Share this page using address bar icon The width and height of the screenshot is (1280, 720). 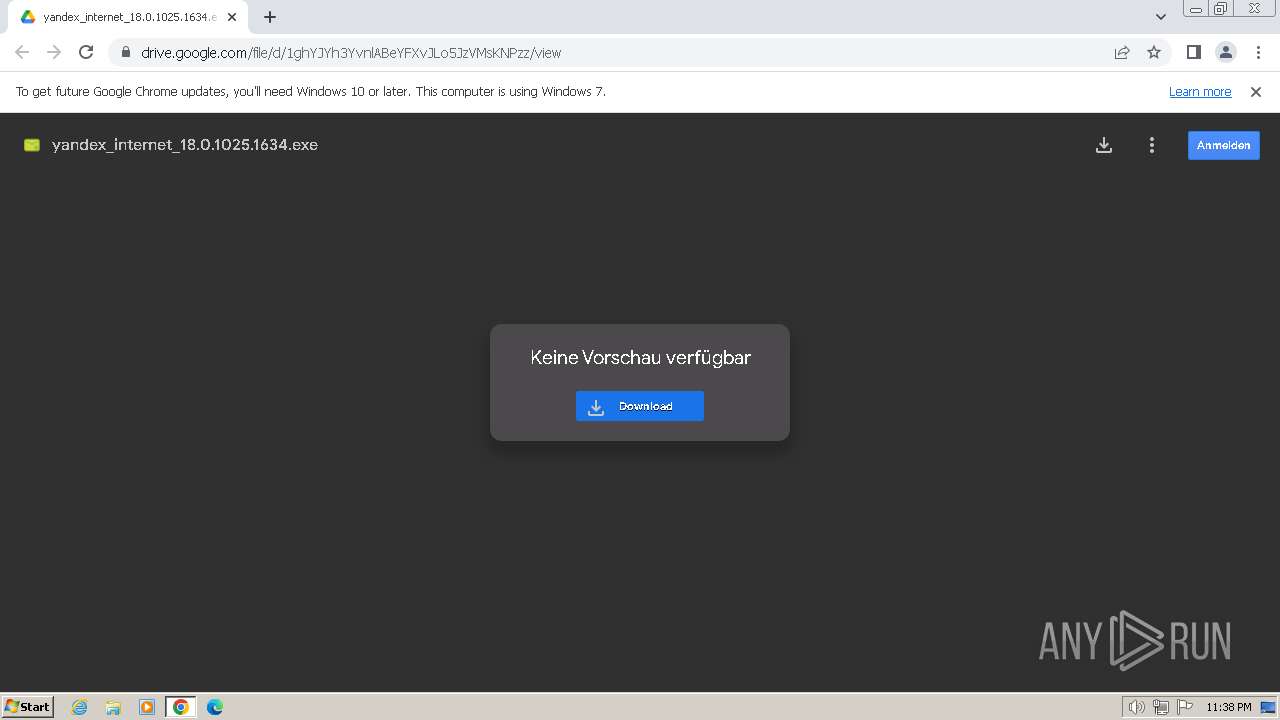click(x=1122, y=53)
